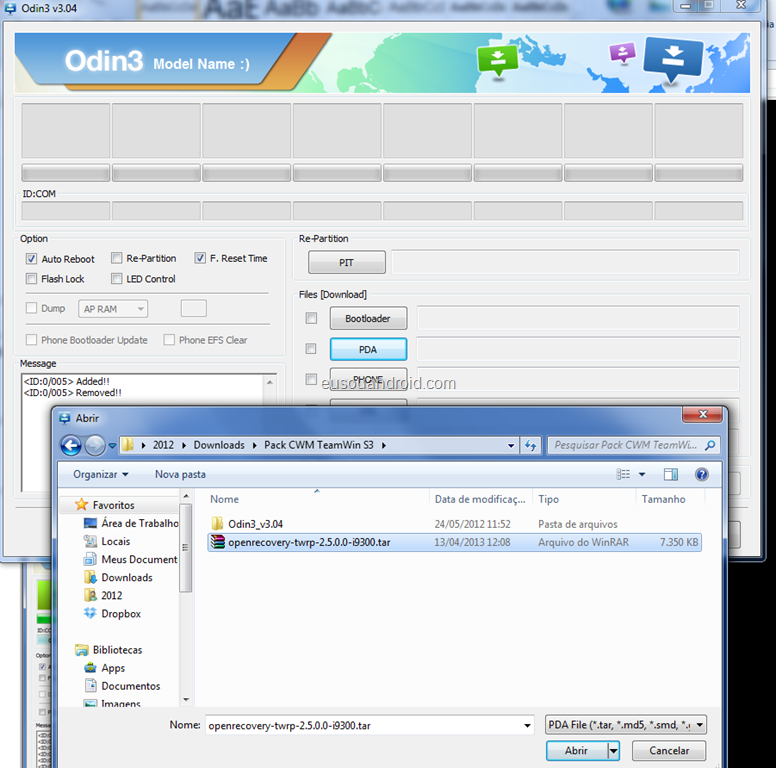
Task: Click the sidebar vertical scrollbar thumb
Action: click(x=186, y=548)
